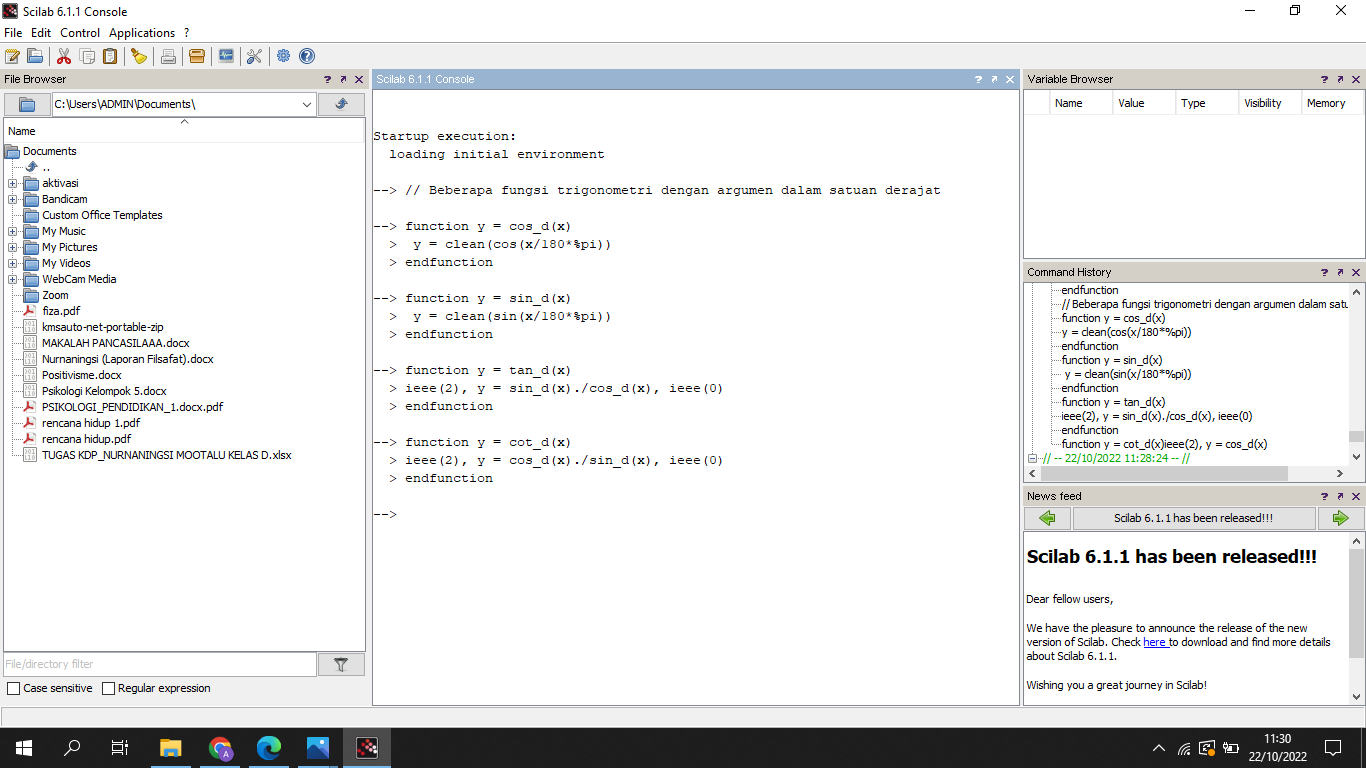Open Microsoft Edge from taskbar
This screenshot has height=768, width=1366.
pos(269,747)
